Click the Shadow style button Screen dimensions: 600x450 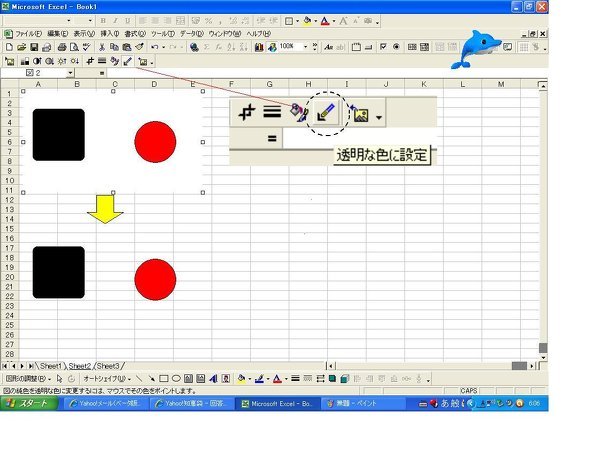332,379
